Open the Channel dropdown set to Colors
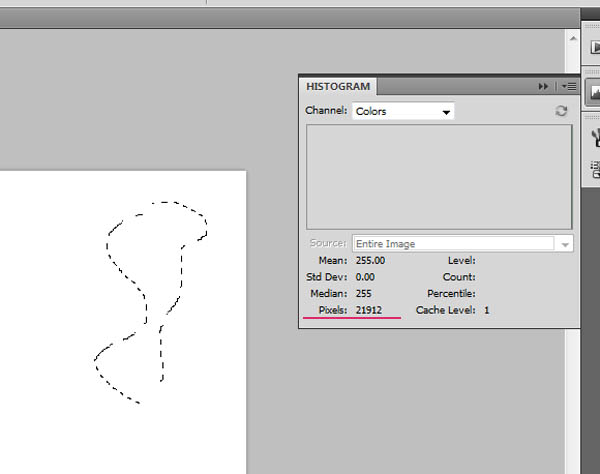Screen dimensions: 600x474 (403, 112)
